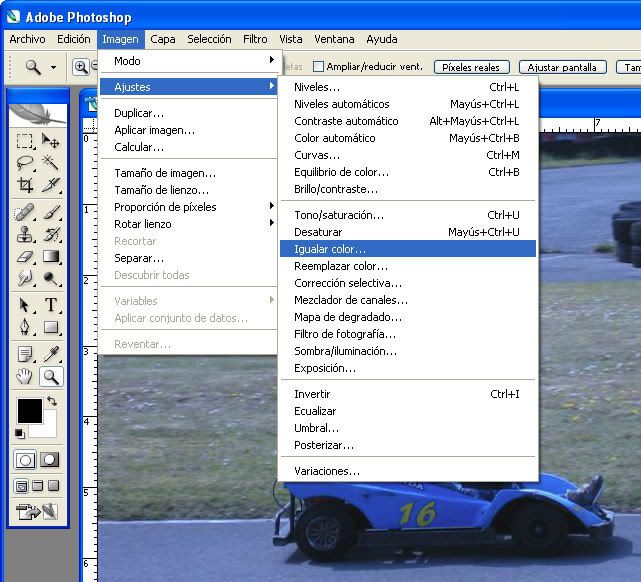Choose Tono/saturación... adjustment
This screenshot has height=582, width=641.
point(408,215)
